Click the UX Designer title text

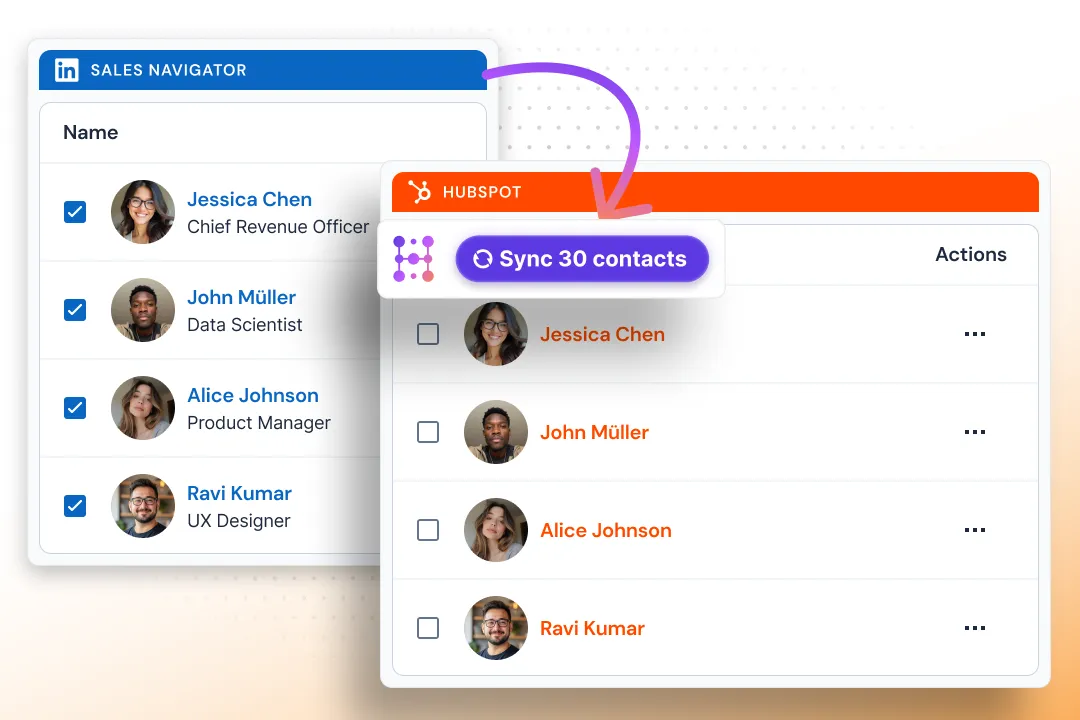(239, 521)
